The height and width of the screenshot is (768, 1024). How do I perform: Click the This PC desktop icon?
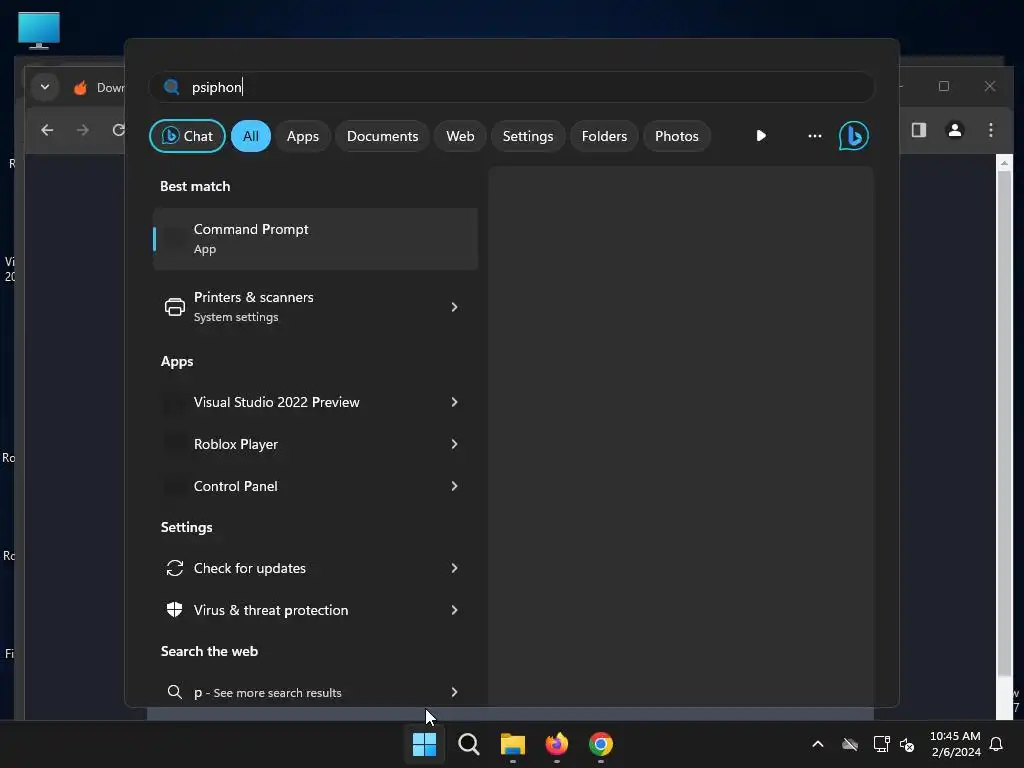[x=39, y=30]
